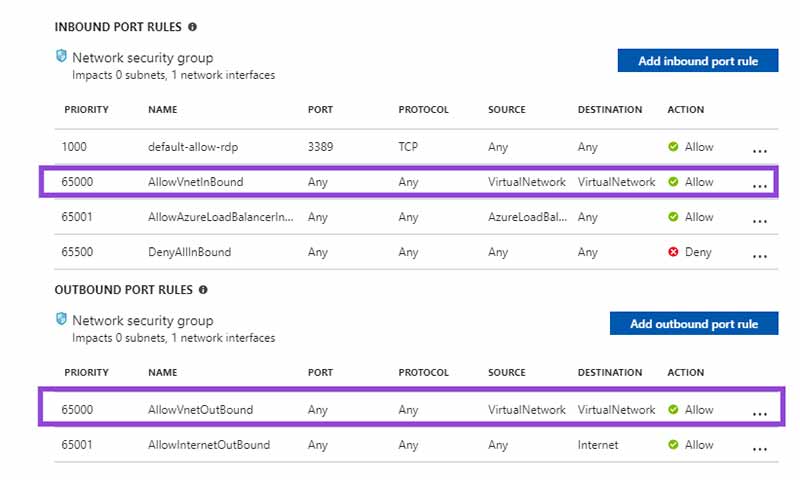Click inbound PROTOCOL column header

click(423, 110)
